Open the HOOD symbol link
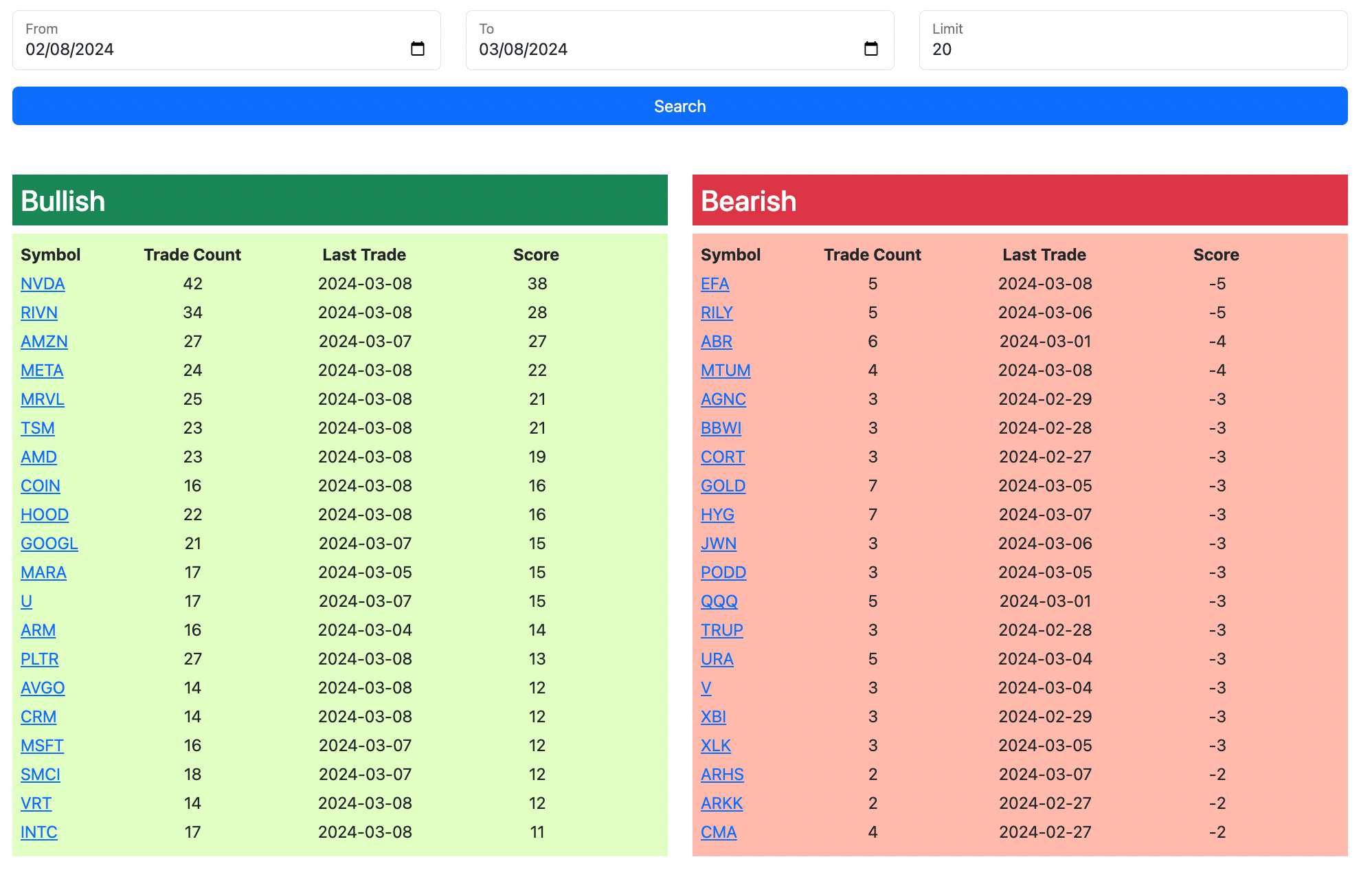The height and width of the screenshot is (879, 1372). pyautogui.click(x=45, y=515)
